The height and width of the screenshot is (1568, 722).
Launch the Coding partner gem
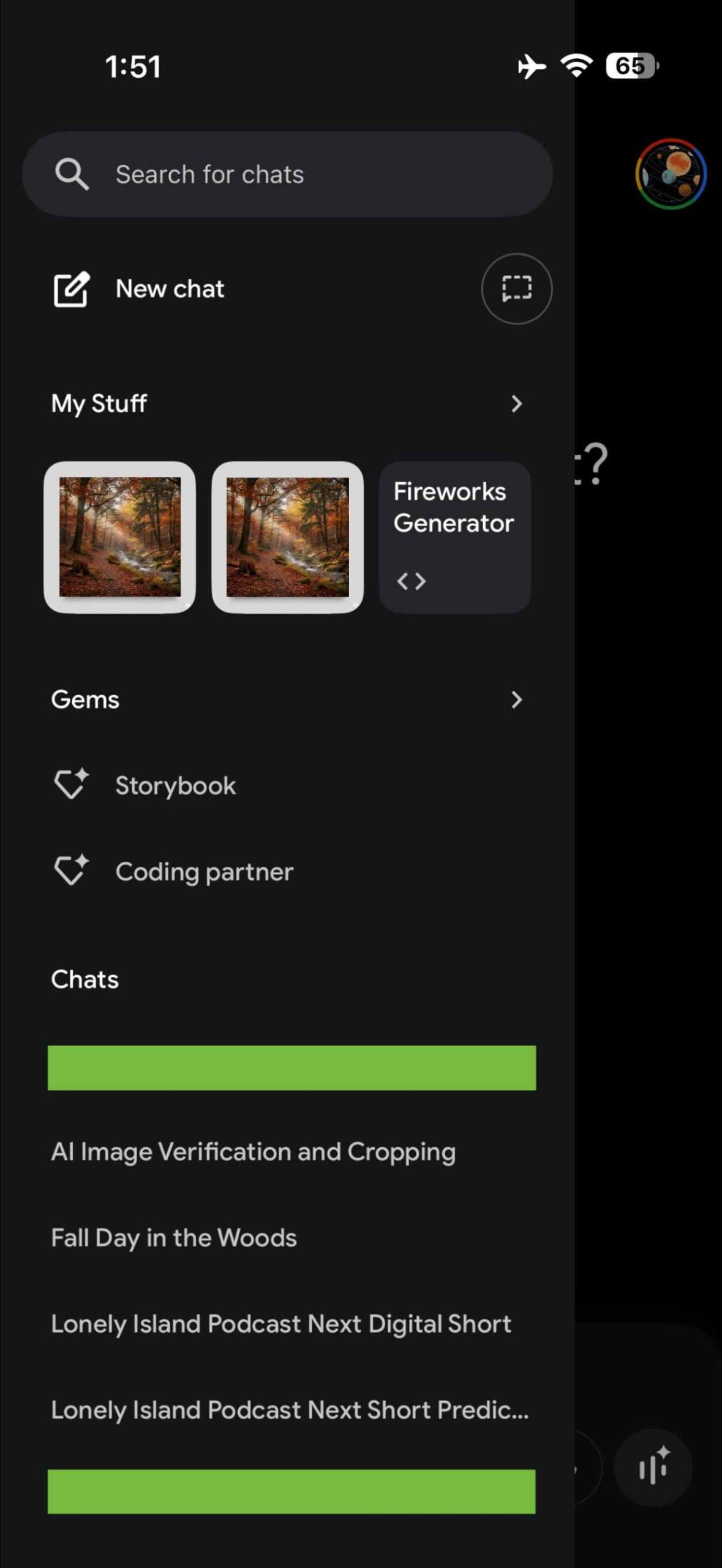pyautogui.click(x=204, y=872)
